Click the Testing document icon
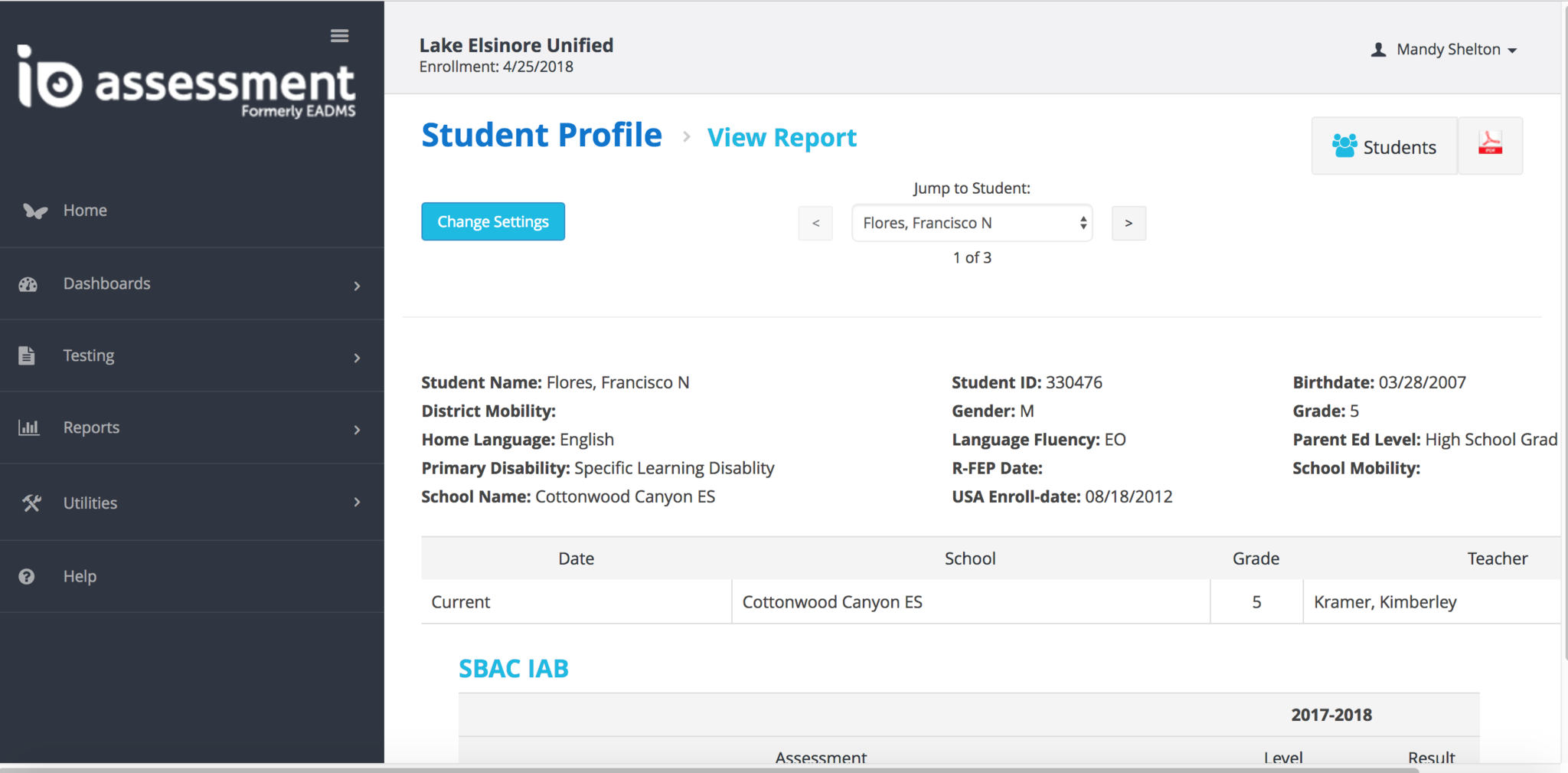The image size is (1568, 773). coord(27,355)
